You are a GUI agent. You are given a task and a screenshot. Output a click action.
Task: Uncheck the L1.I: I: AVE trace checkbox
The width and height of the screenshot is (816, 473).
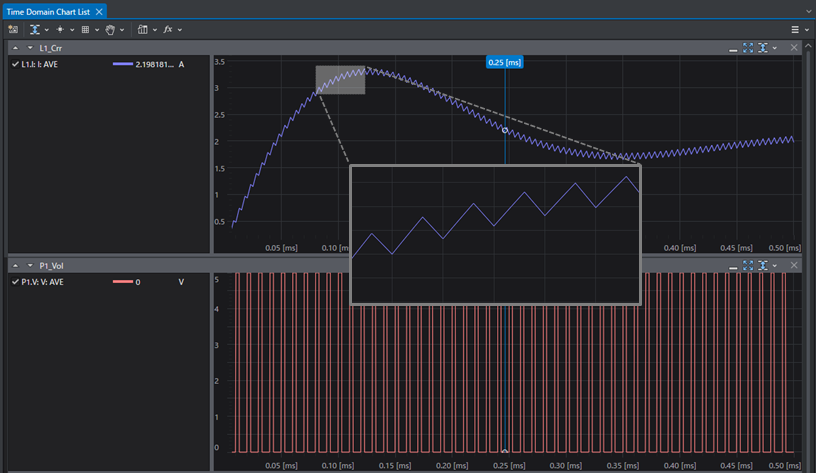pos(15,64)
